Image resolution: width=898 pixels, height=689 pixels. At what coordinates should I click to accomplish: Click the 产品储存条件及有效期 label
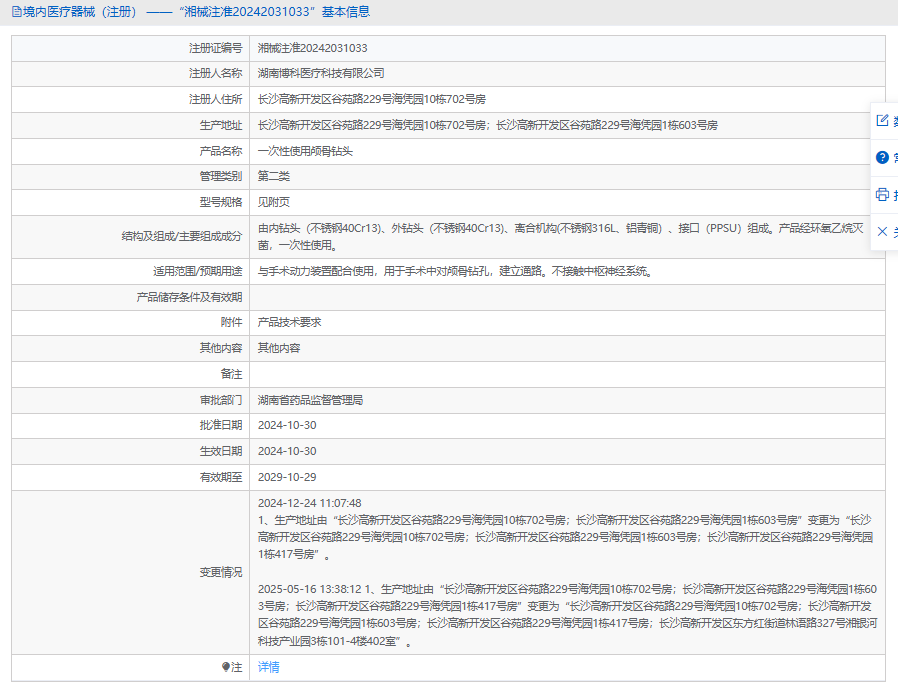pos(190,297)
